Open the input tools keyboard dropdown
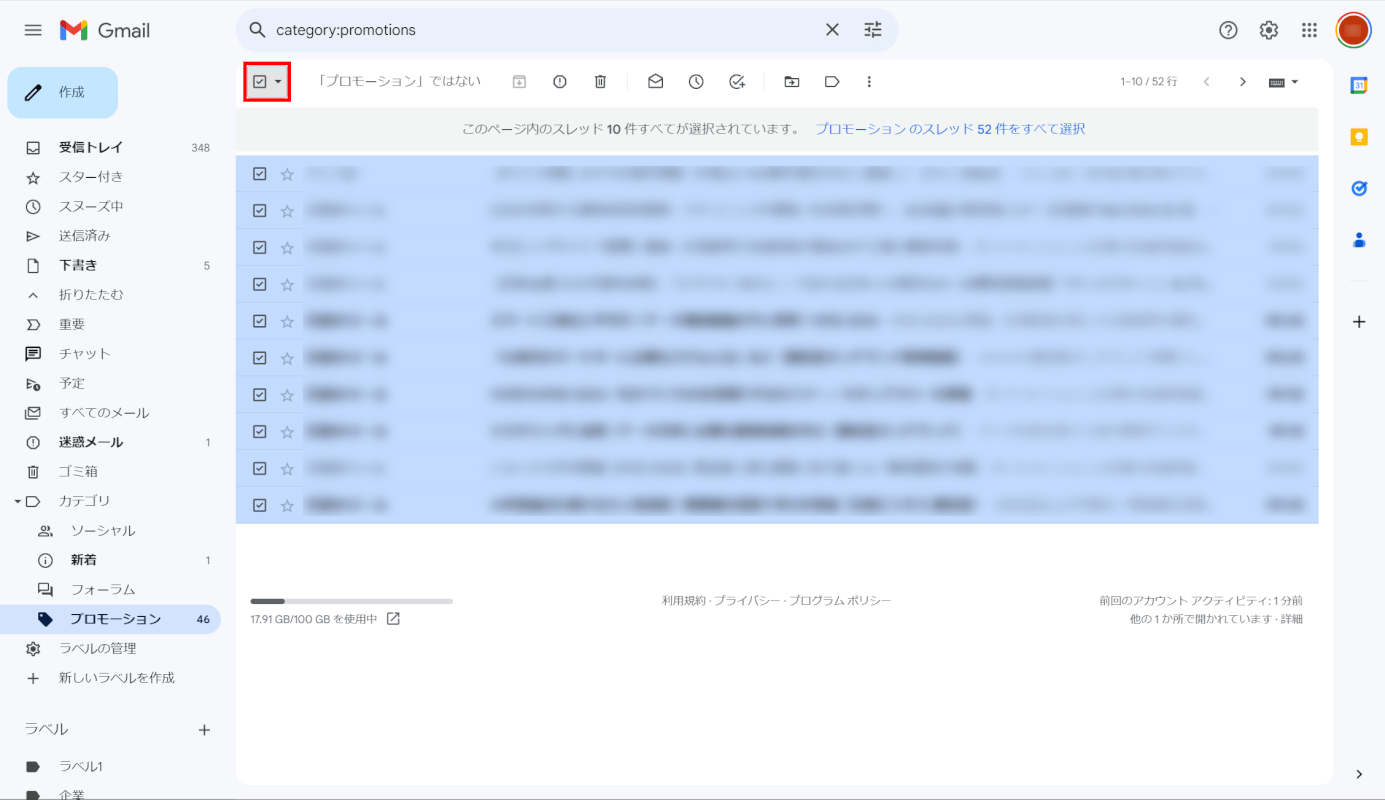The image size is (1385, 800). (1283, 82)
